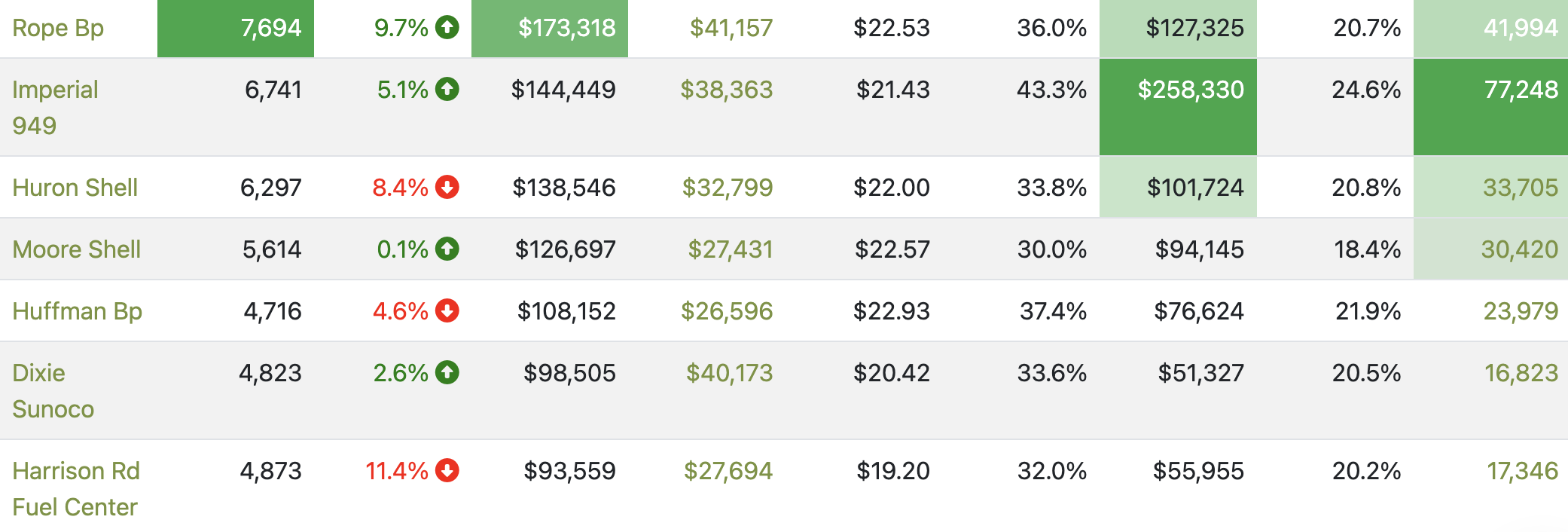The image size is (1568, 532).
Task: Click the $38,363 value link
Action: coord(726,90)
